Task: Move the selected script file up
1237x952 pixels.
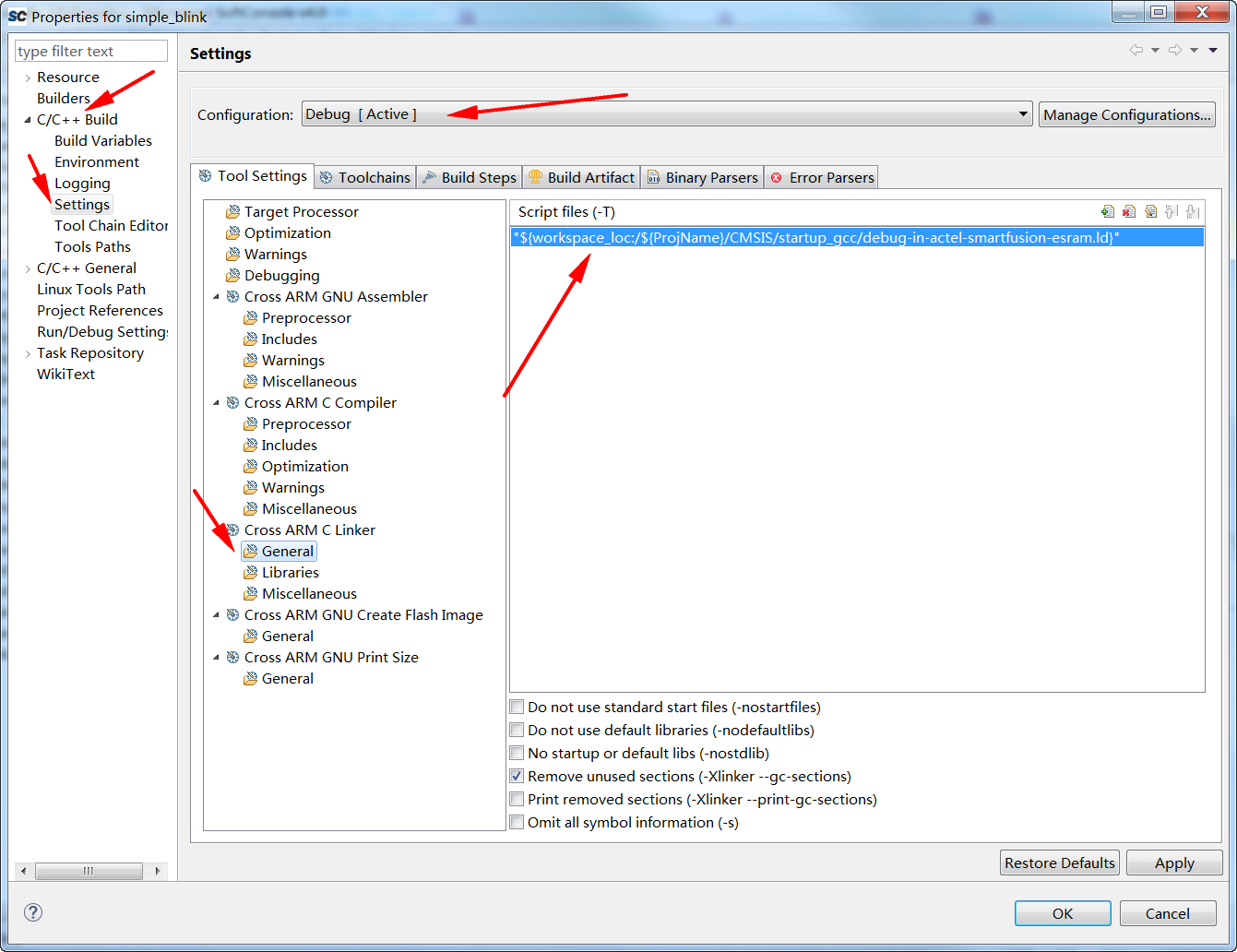Action: (1172, 211)
